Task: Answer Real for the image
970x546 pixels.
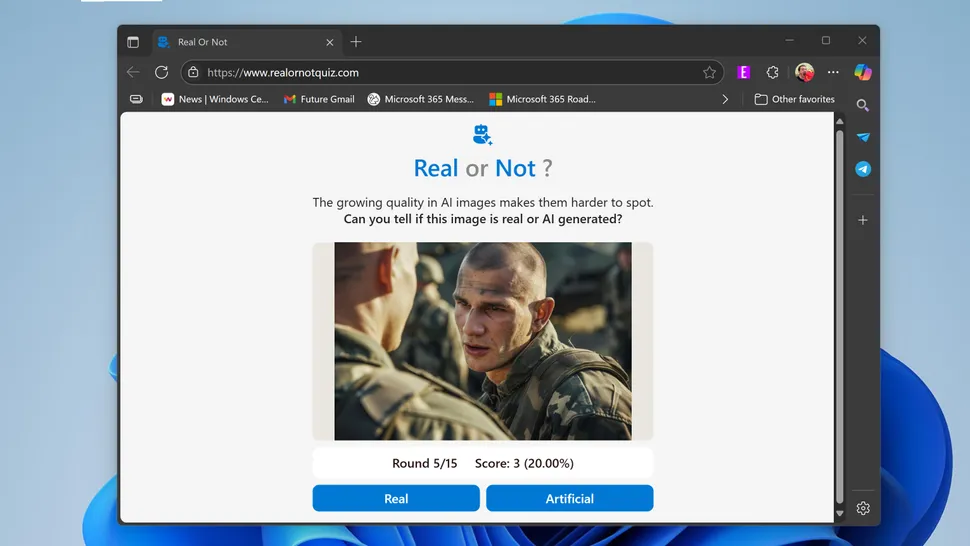Action: tap(396, 498)
